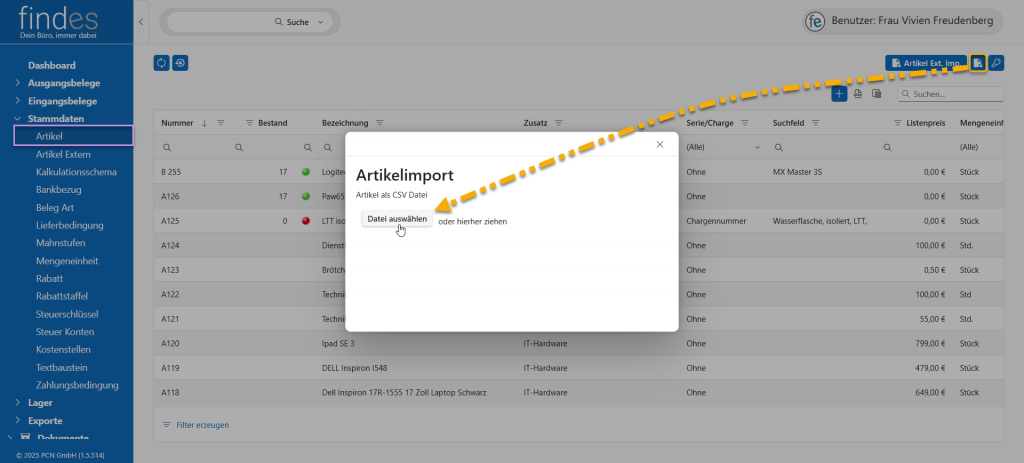Close the Artikelimport dialog
The height and width of the screenshot is (463, 1024).
tap(659, 145)
